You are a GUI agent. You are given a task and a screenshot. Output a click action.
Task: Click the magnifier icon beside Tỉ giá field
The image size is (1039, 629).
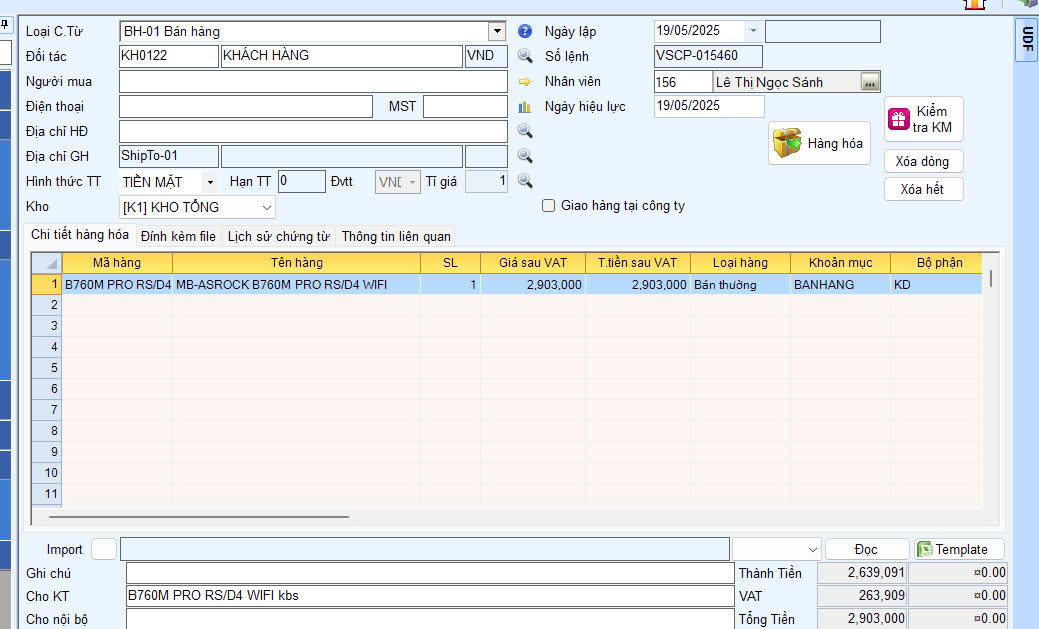(525, 181)
